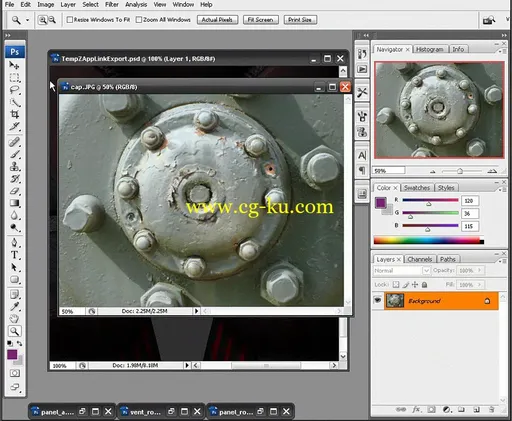
Task: Select the Lasso tool
Action: (14, 90)
